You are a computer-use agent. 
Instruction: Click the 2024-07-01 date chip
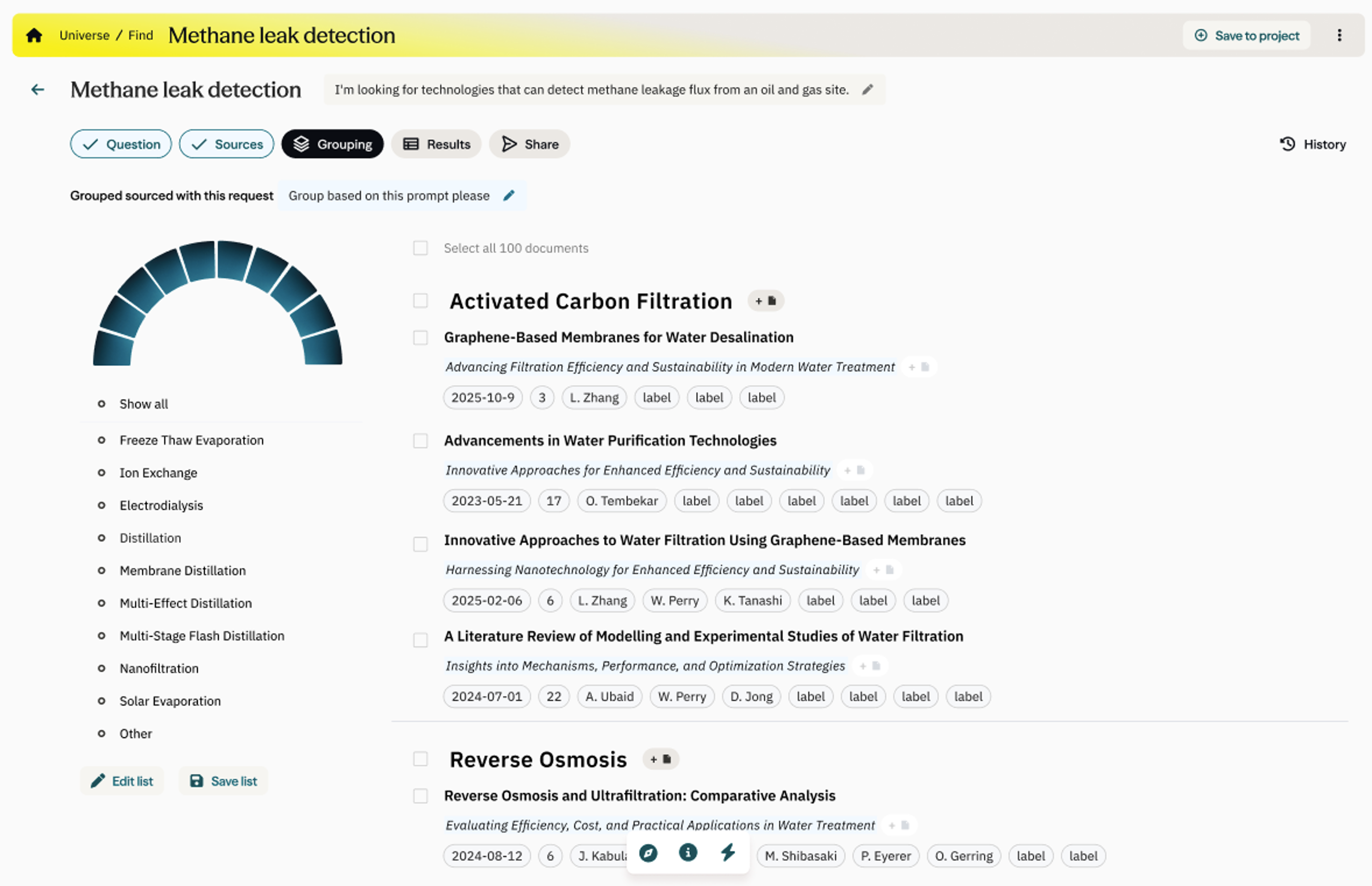click(487, 697)
